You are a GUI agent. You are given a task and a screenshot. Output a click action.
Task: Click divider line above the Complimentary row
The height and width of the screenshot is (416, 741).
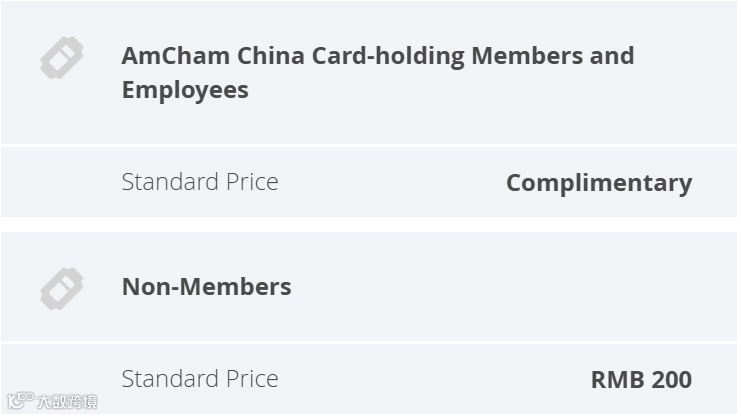pos(370,146)
